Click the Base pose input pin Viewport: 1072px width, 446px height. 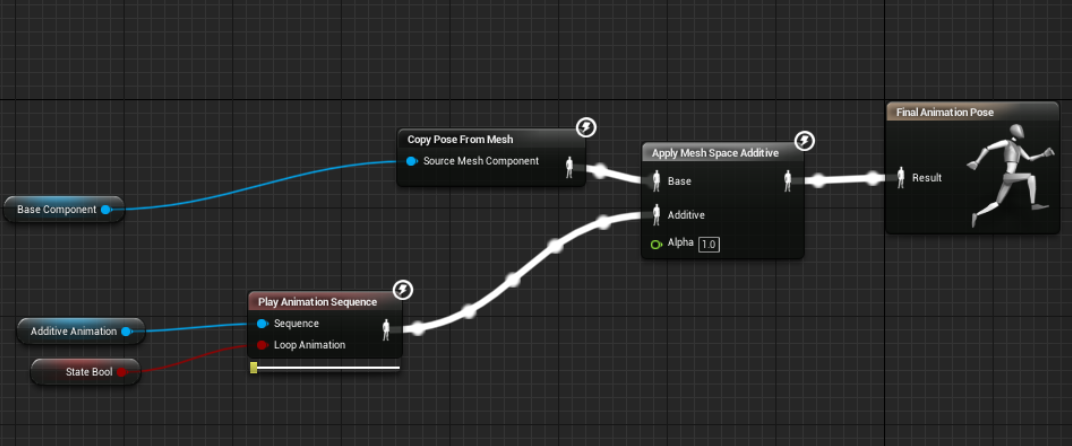(x=656, y=181)
